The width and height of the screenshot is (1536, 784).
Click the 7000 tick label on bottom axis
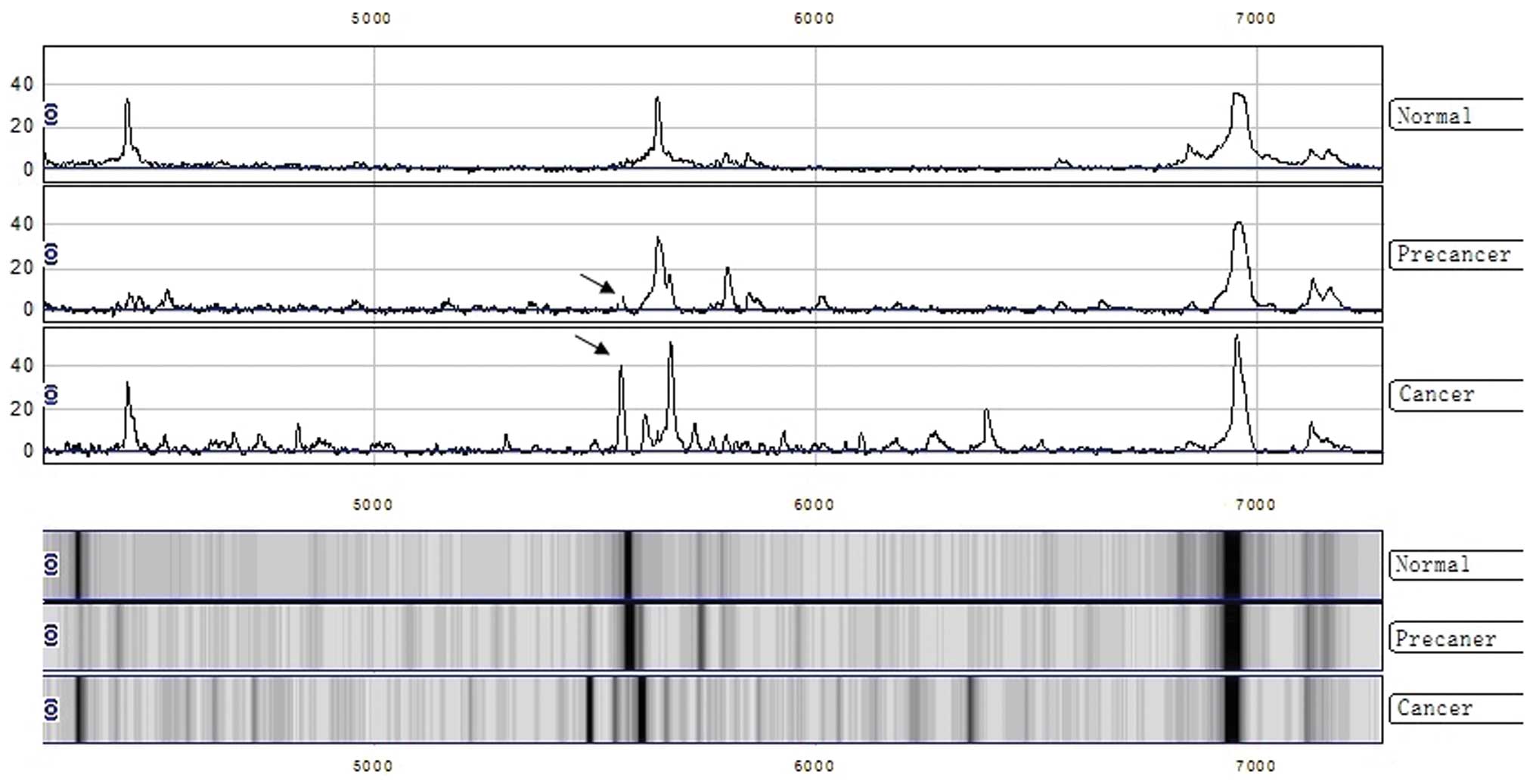click(1255, 766)
